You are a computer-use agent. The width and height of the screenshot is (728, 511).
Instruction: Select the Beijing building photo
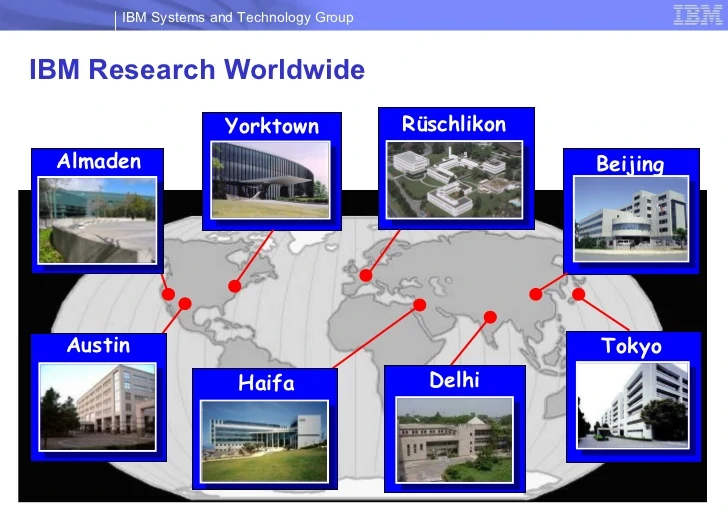coord(631,219)
